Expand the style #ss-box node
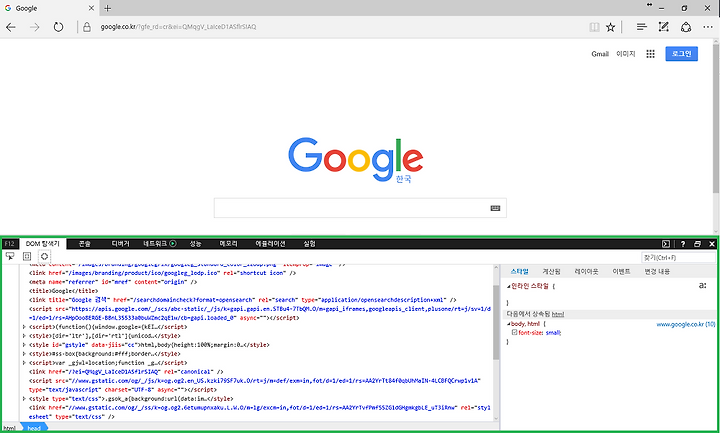The height and width of the screenshot is (433, 720). 24,354
